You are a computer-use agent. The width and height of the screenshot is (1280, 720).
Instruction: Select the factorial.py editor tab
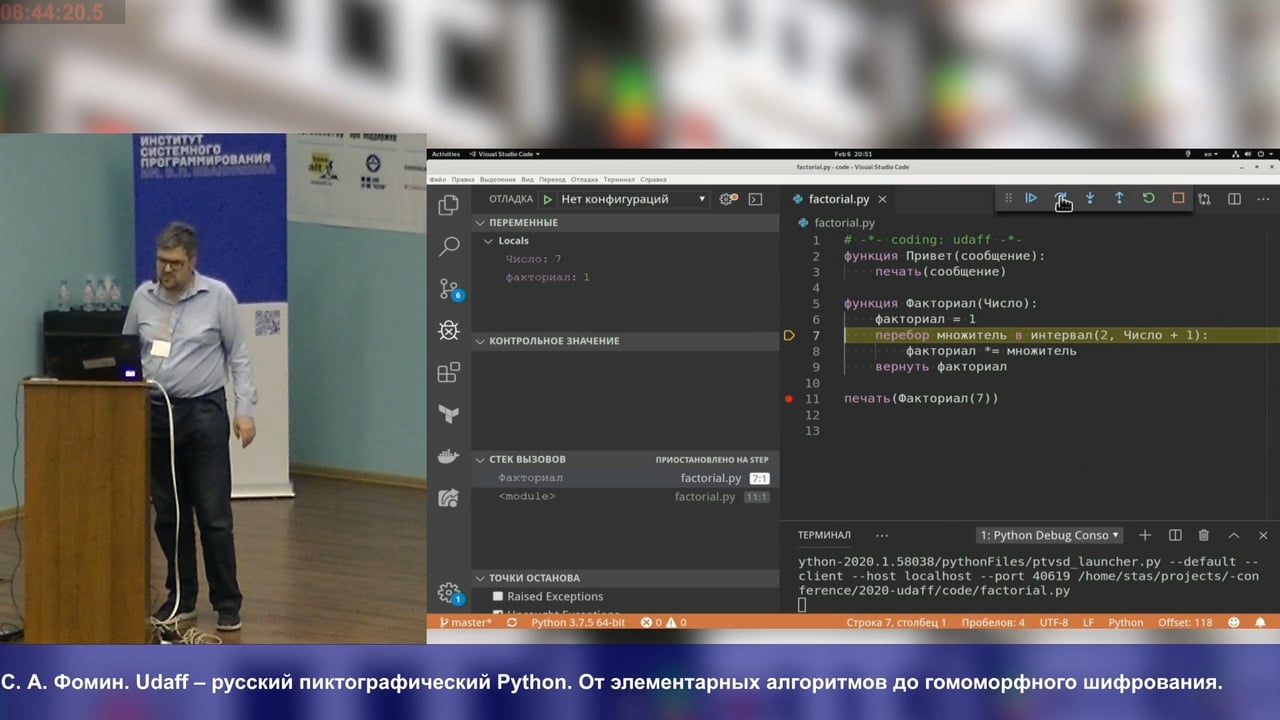(838, 199)
